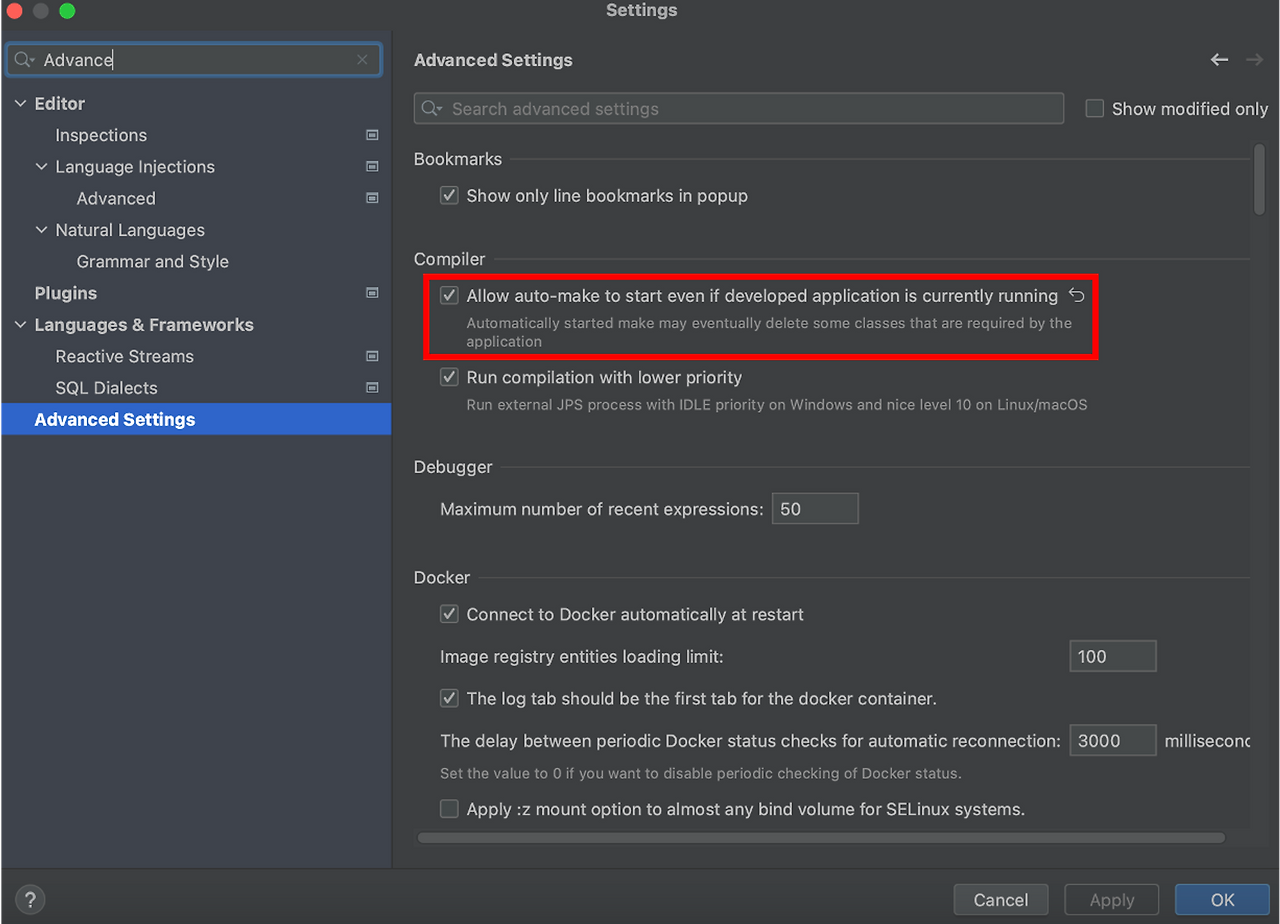Image resolution: width=1280 pixels, height=924 pixels.
Task: Click the OK button
Action: click(x=1222, y=899)
